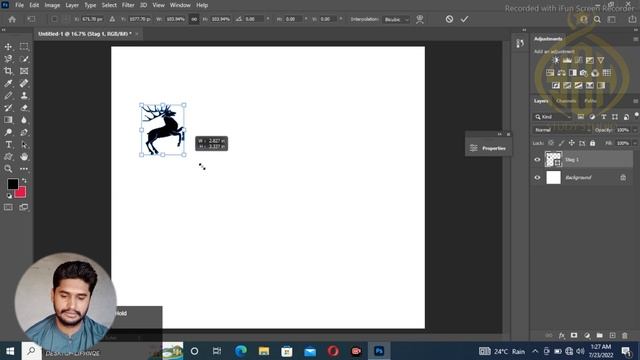The image size is (640, 360).
Task: Open the Fill slider dropdown arrow
Action: click(635, 143)
